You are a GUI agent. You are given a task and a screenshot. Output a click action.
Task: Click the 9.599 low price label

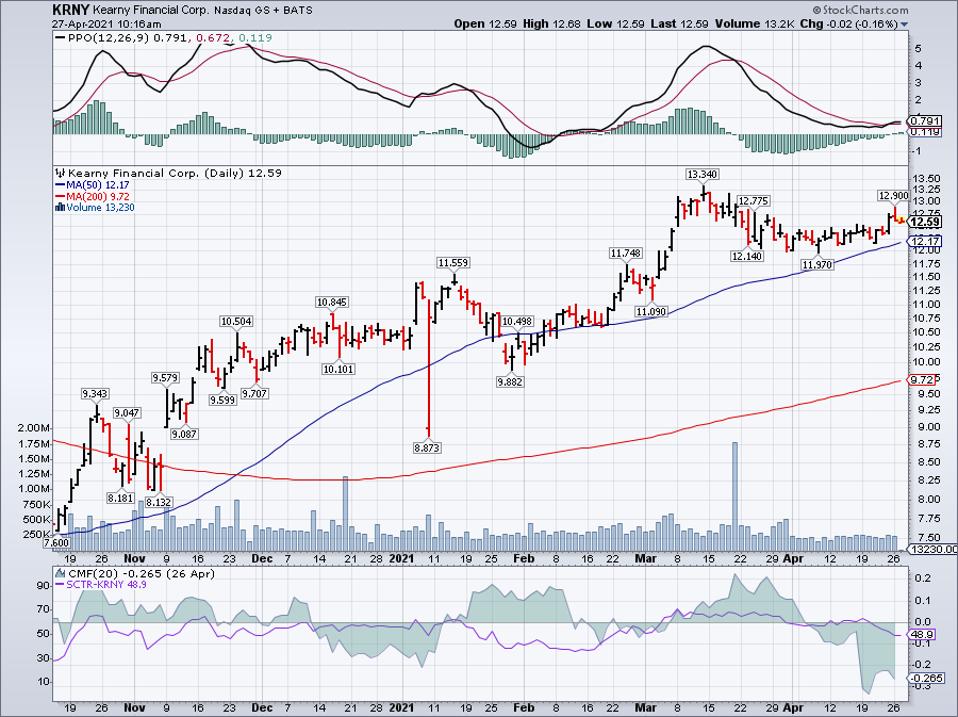[222, 400]
